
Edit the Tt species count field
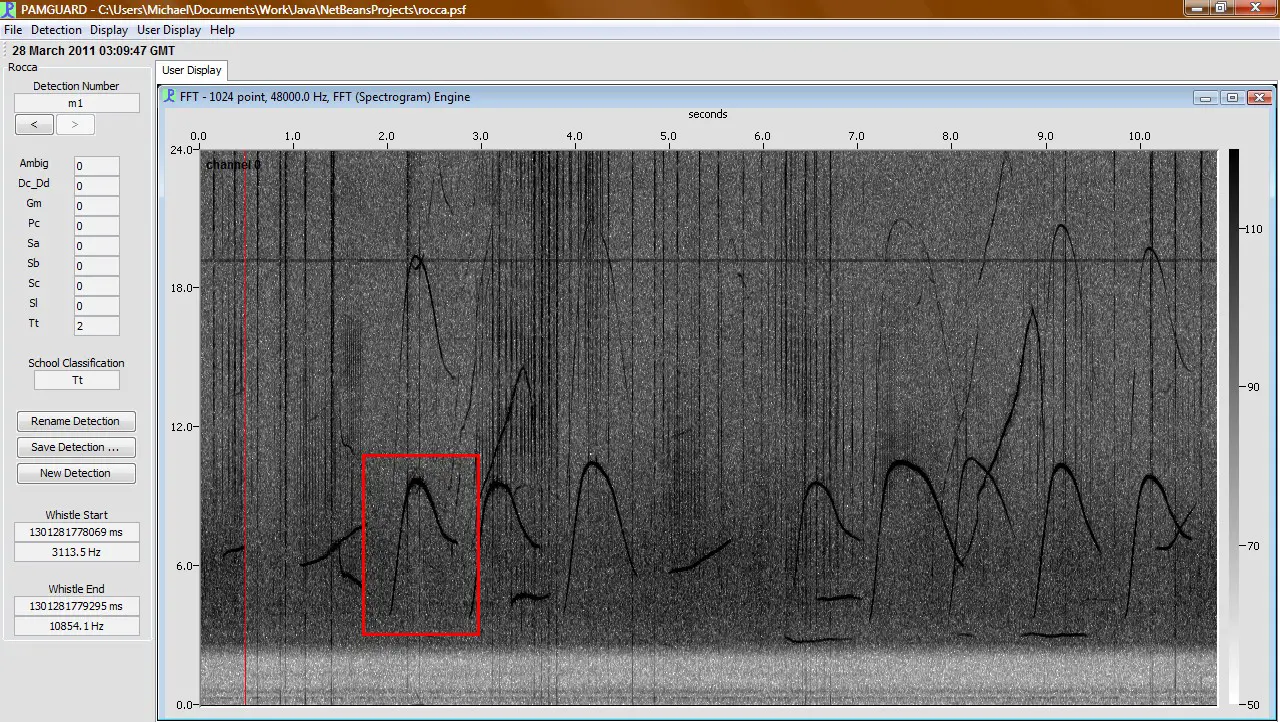(x=96, y=325)
